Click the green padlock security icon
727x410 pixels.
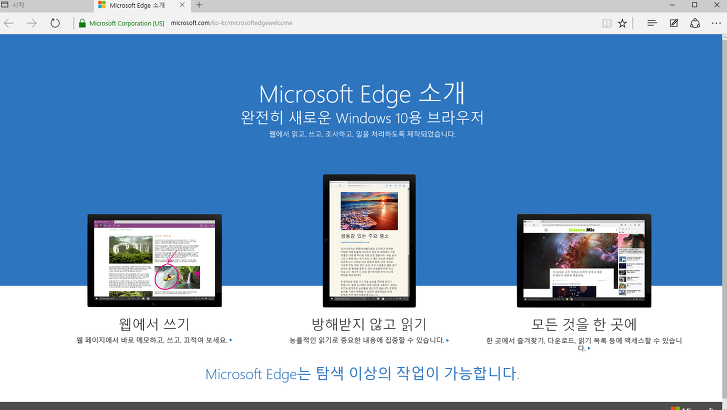coord(82,23)
